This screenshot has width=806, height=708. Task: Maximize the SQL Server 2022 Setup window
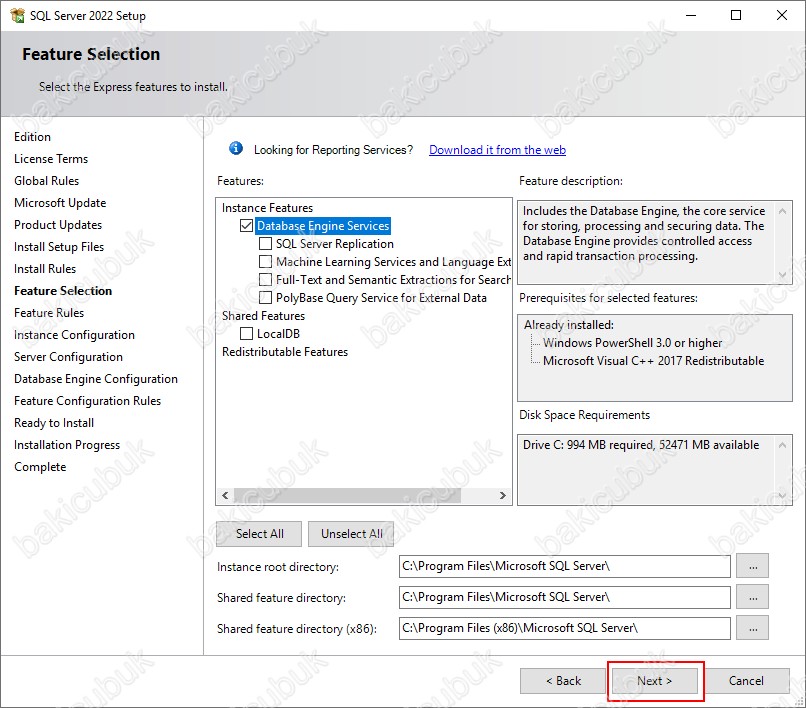tap(736, 15)
